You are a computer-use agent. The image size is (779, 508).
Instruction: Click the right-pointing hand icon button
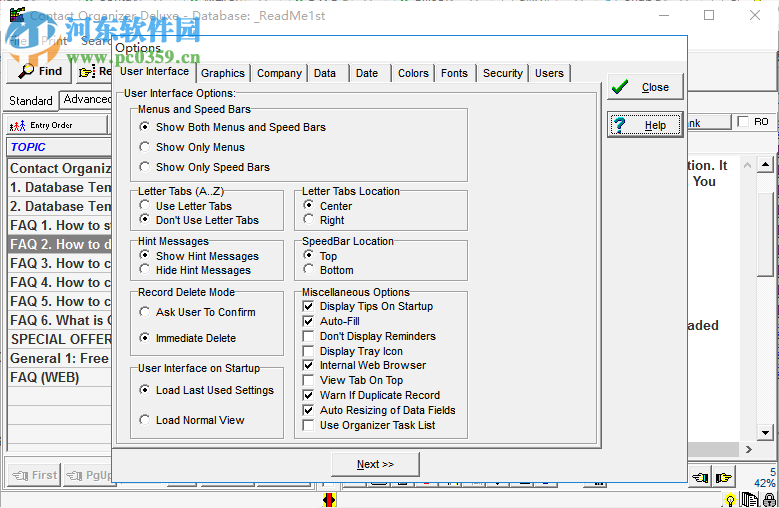pos(723,478)
